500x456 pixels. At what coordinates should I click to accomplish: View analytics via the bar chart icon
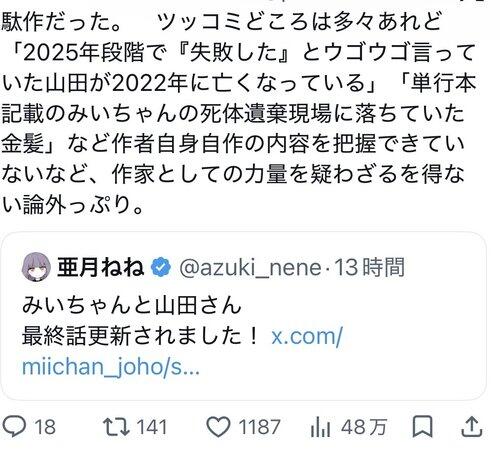tap(320, 427)
